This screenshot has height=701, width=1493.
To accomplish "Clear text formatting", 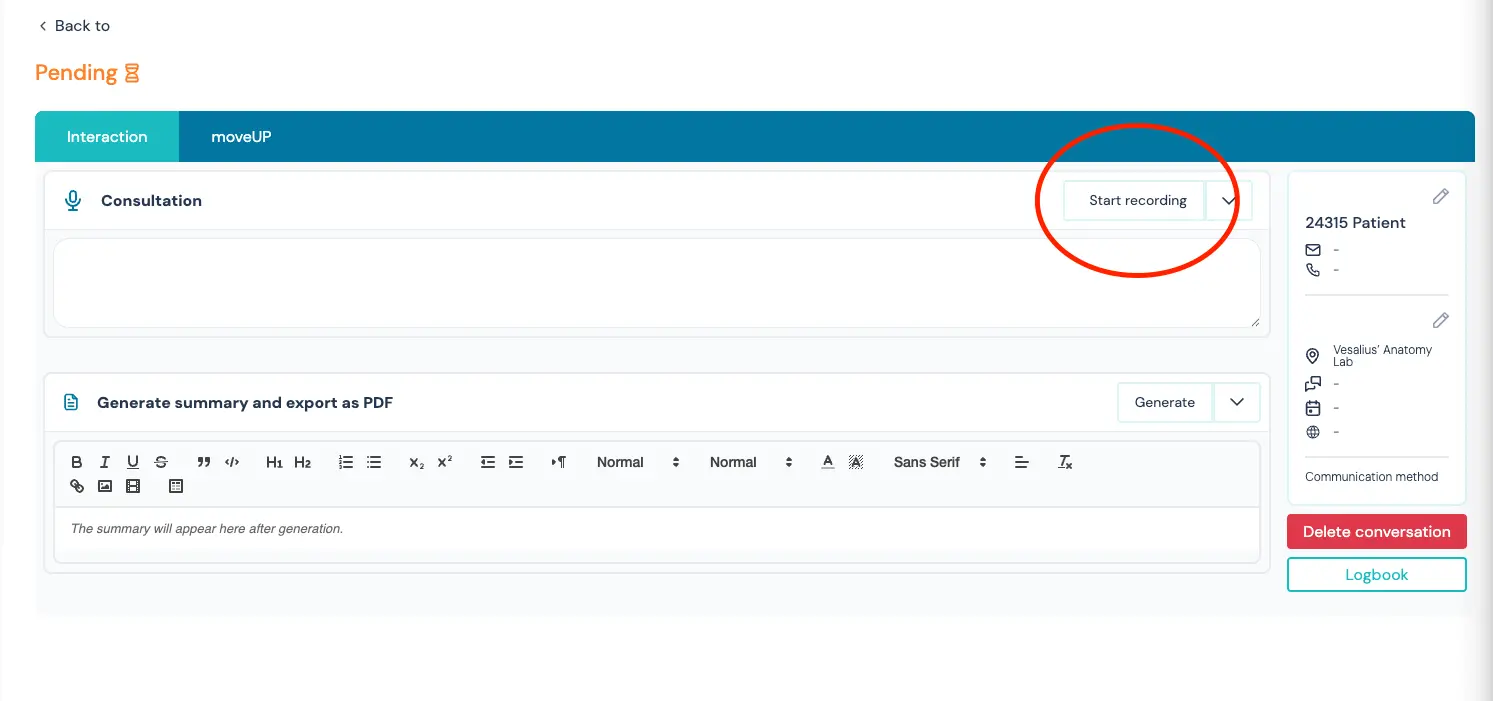I will [x=1065, y=462].
